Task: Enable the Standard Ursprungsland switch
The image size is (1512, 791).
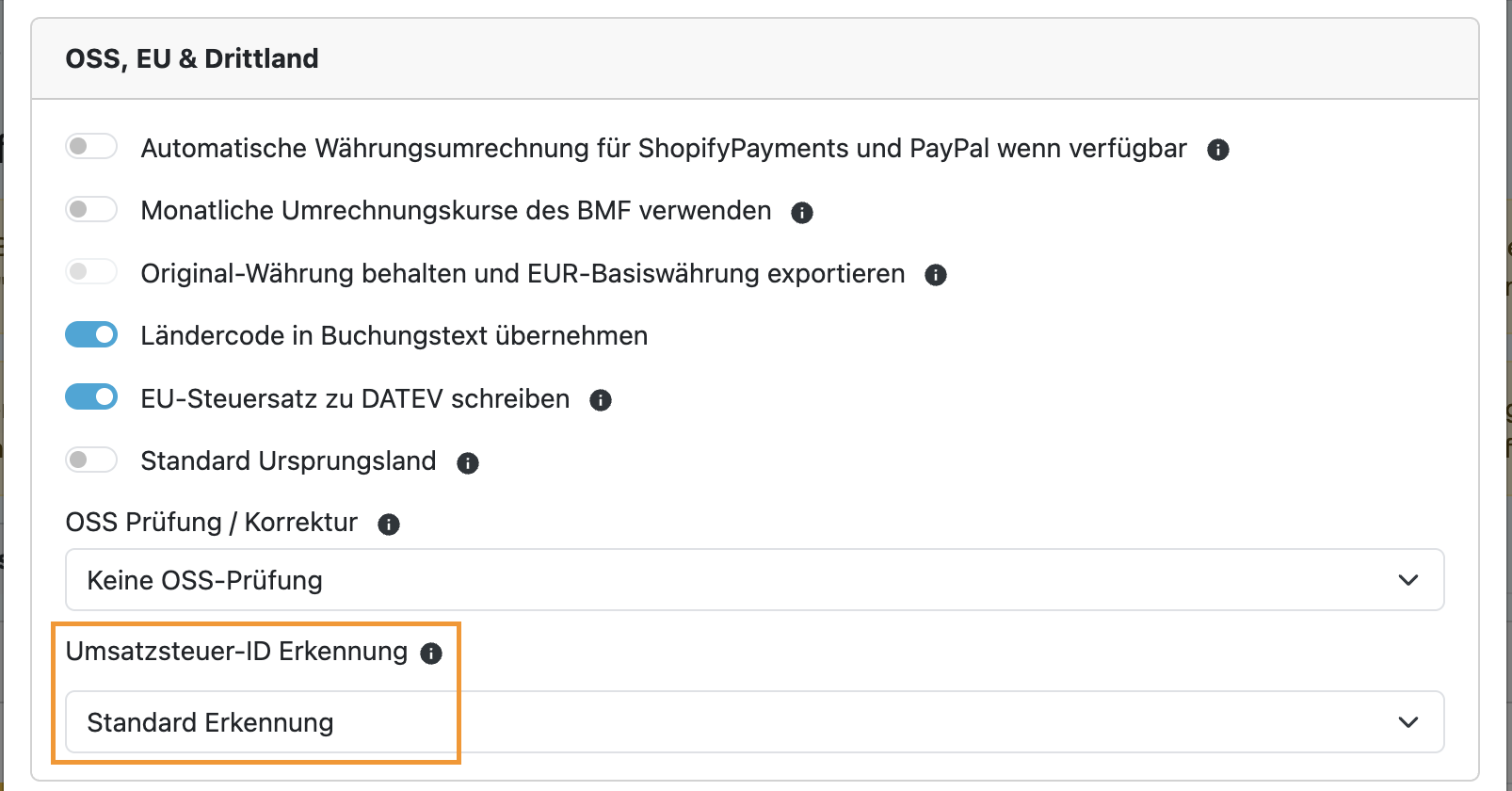Action: click(x=91, y=460)
